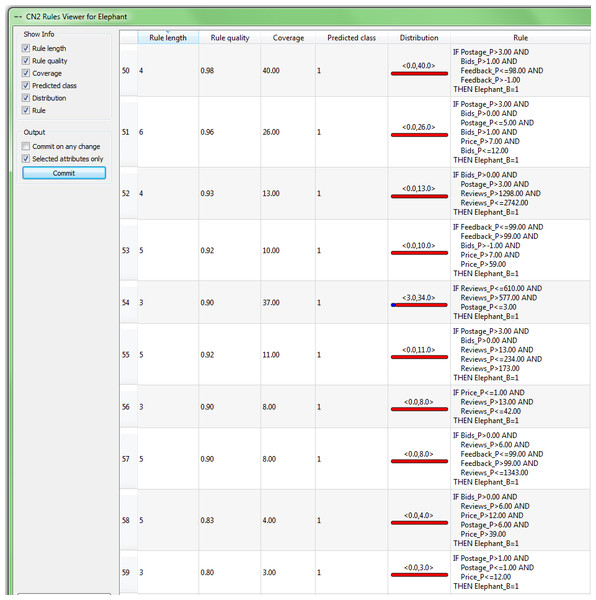The image size is (596, 600).
Task: Disable the Predicted class checkbox
Action: coord(26,85)
